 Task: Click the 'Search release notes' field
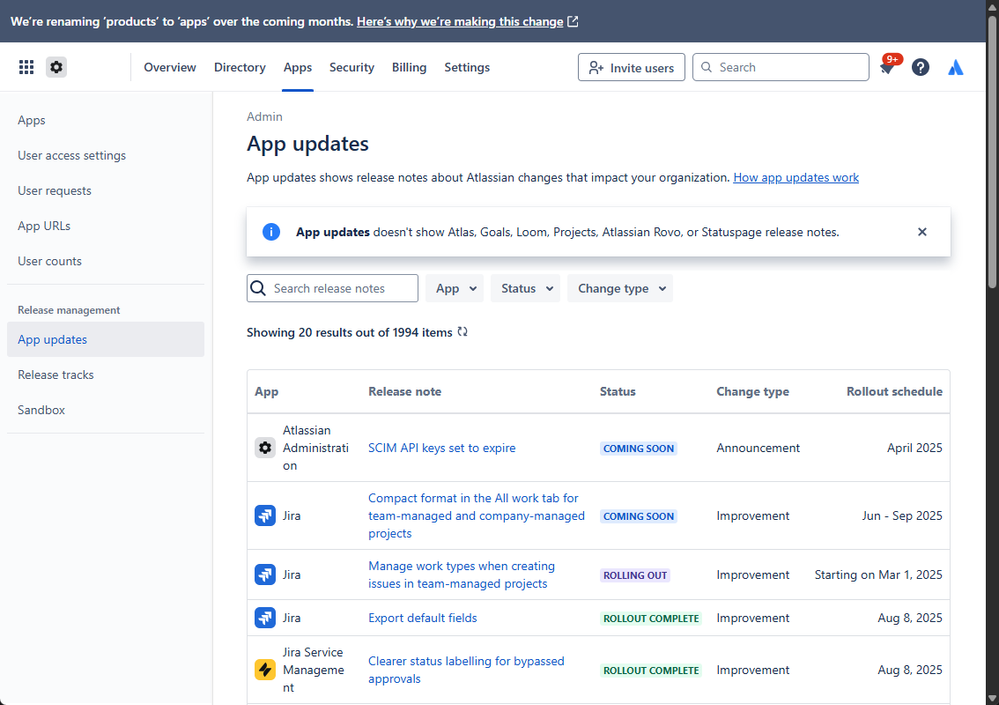[x=333, y=288]
